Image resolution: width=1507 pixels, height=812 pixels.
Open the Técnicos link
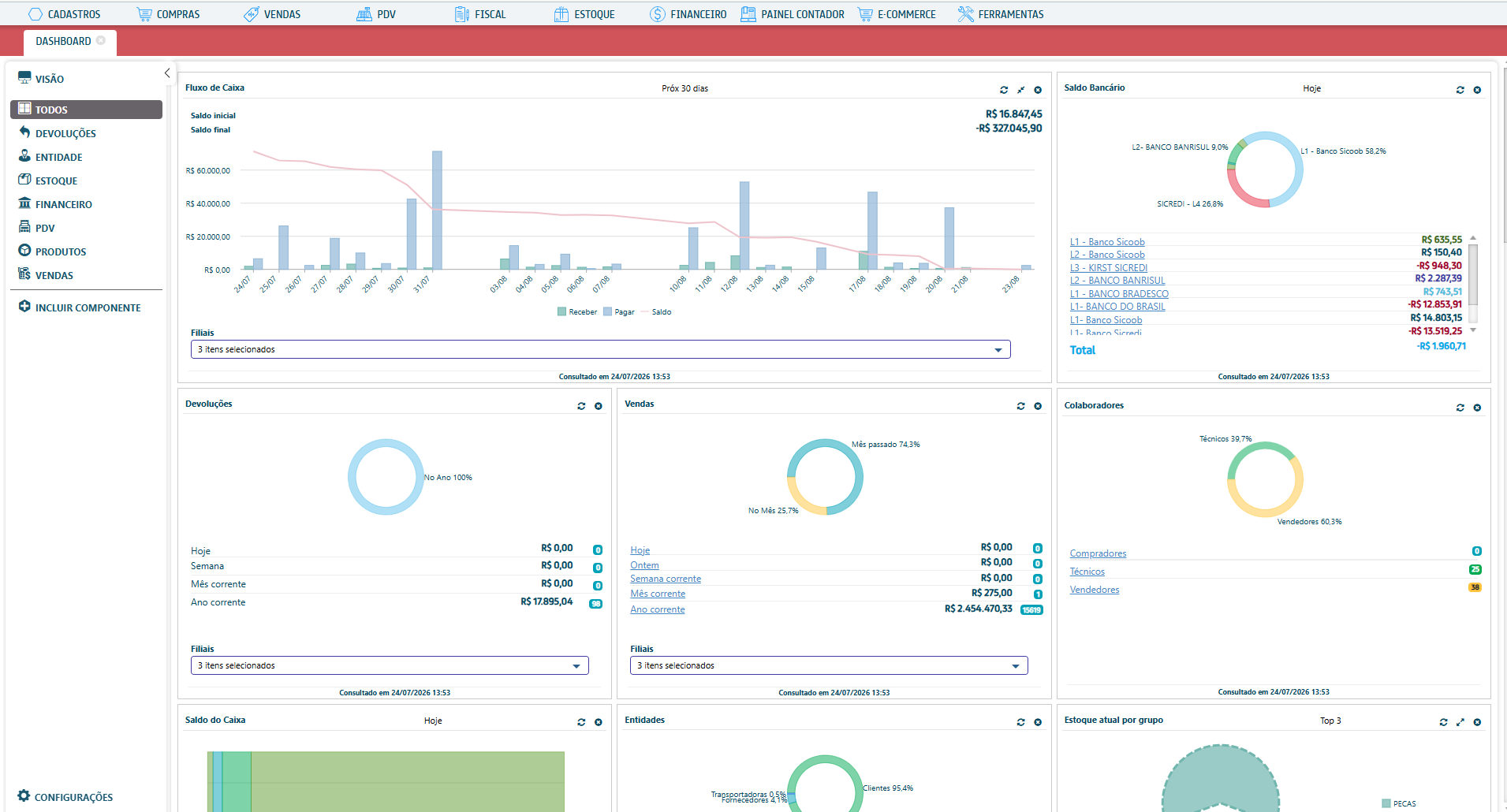pyautogui.click(x=1087, y=572)
